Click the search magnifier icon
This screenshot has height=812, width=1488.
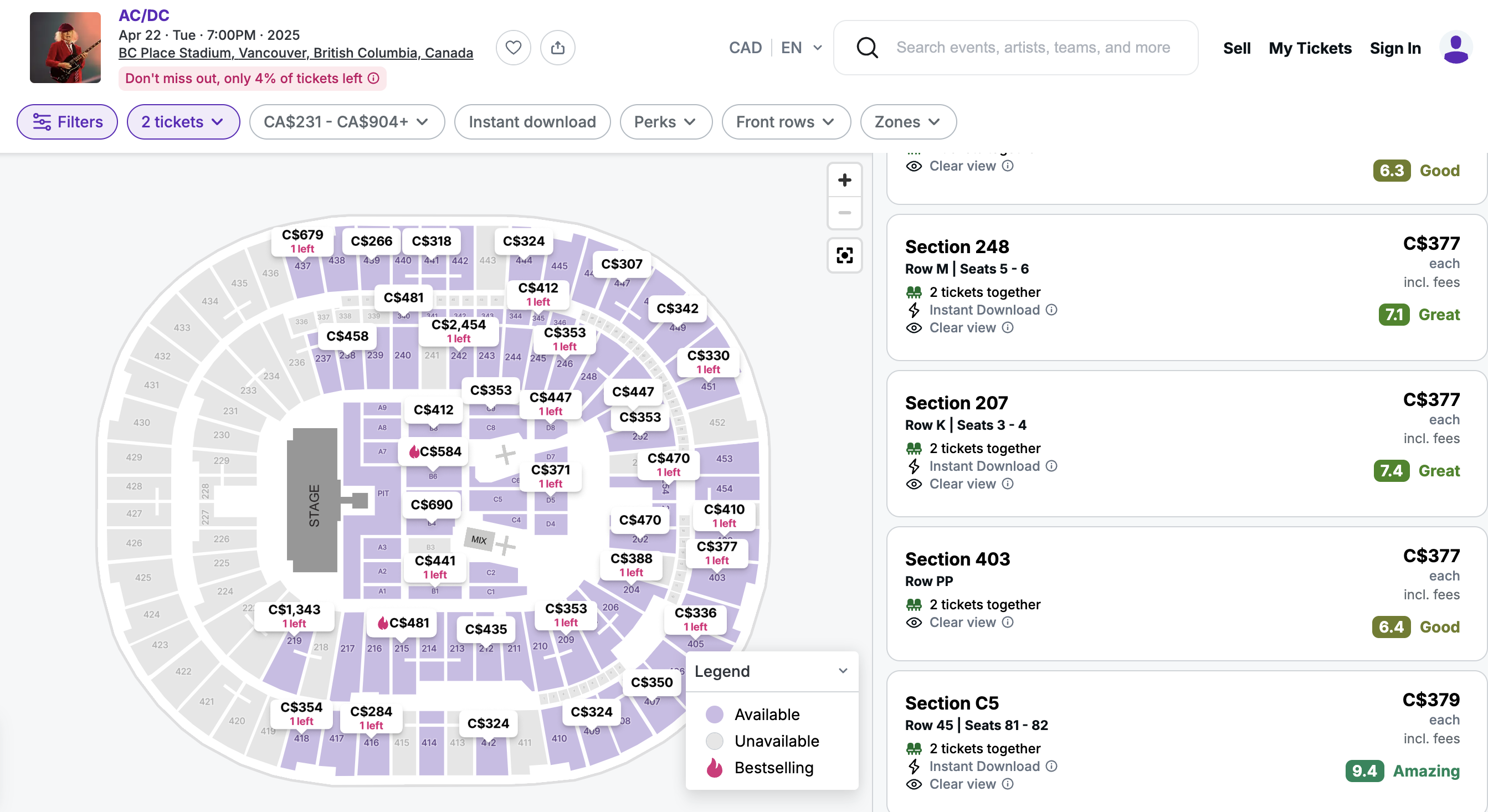tap(866, 47)
